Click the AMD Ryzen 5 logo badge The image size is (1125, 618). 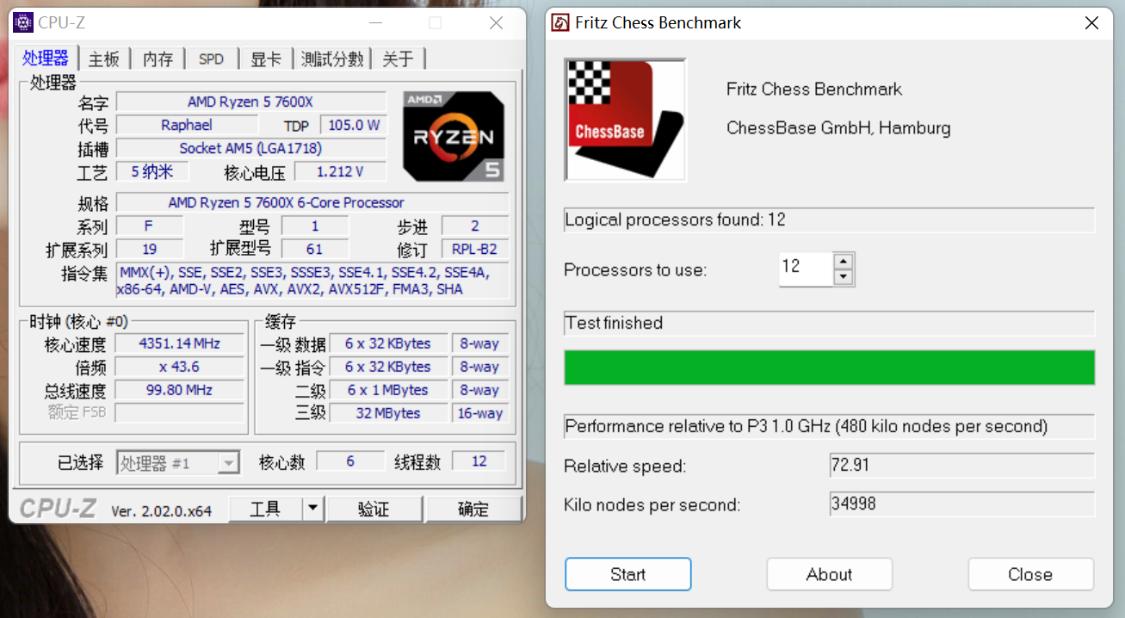click(455, 136)
